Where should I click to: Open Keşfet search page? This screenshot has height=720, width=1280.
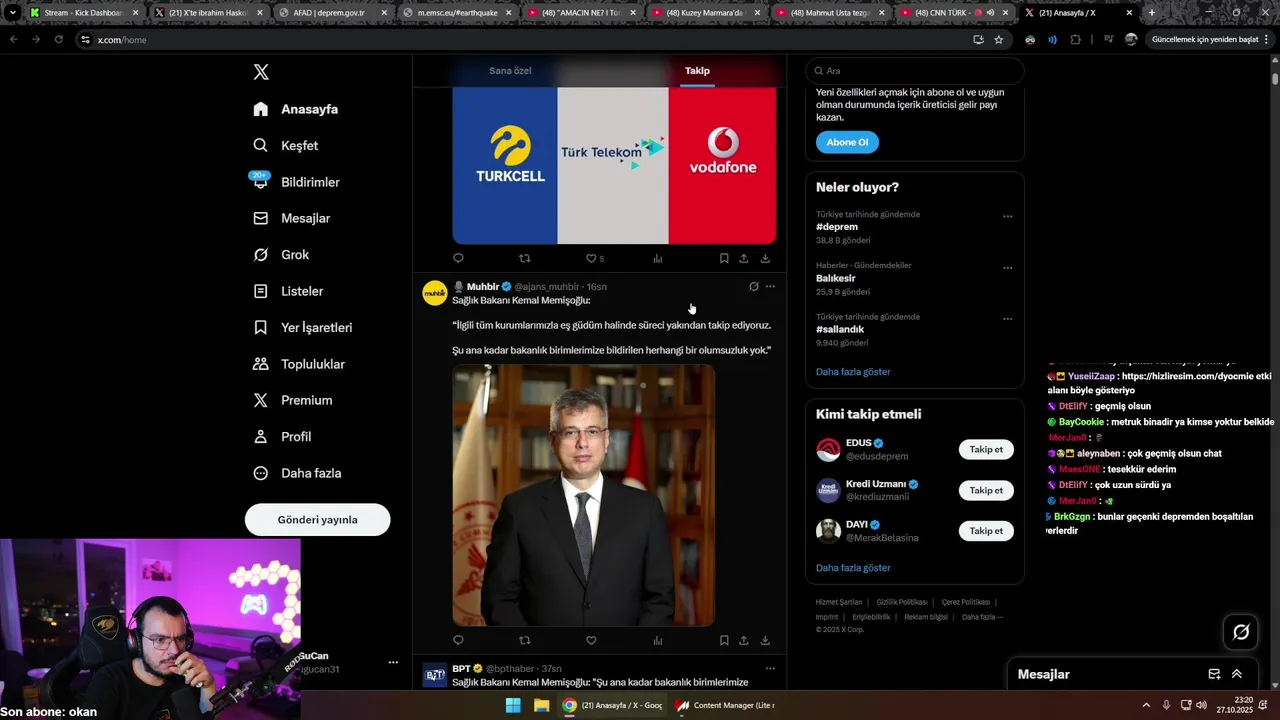pyautogui.click(x=286, y=145)
